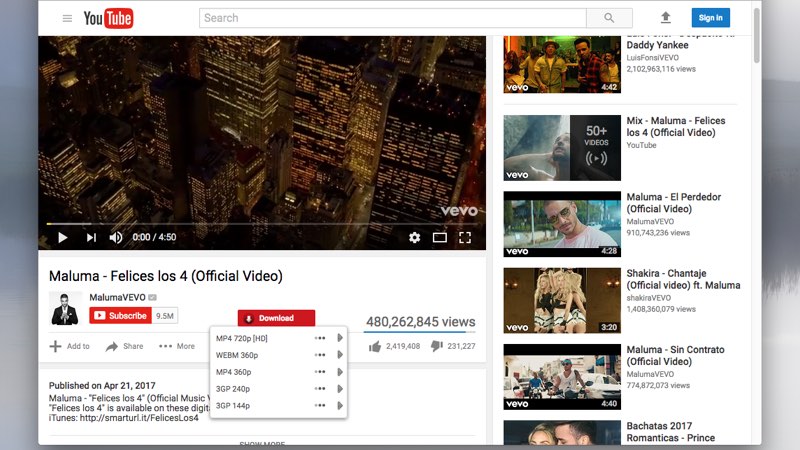The height and width of the screenshot is (450, 800).
Task: Open Shakira - Chantaje title link
Action: (x=683, y=280)
